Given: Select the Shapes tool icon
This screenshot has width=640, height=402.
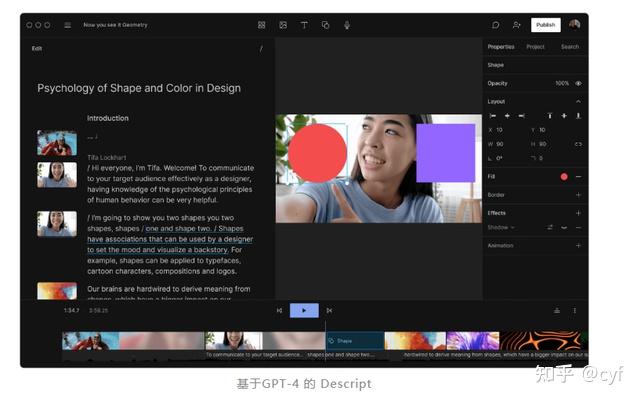Looking at the screenshot, I should point(325,25).
